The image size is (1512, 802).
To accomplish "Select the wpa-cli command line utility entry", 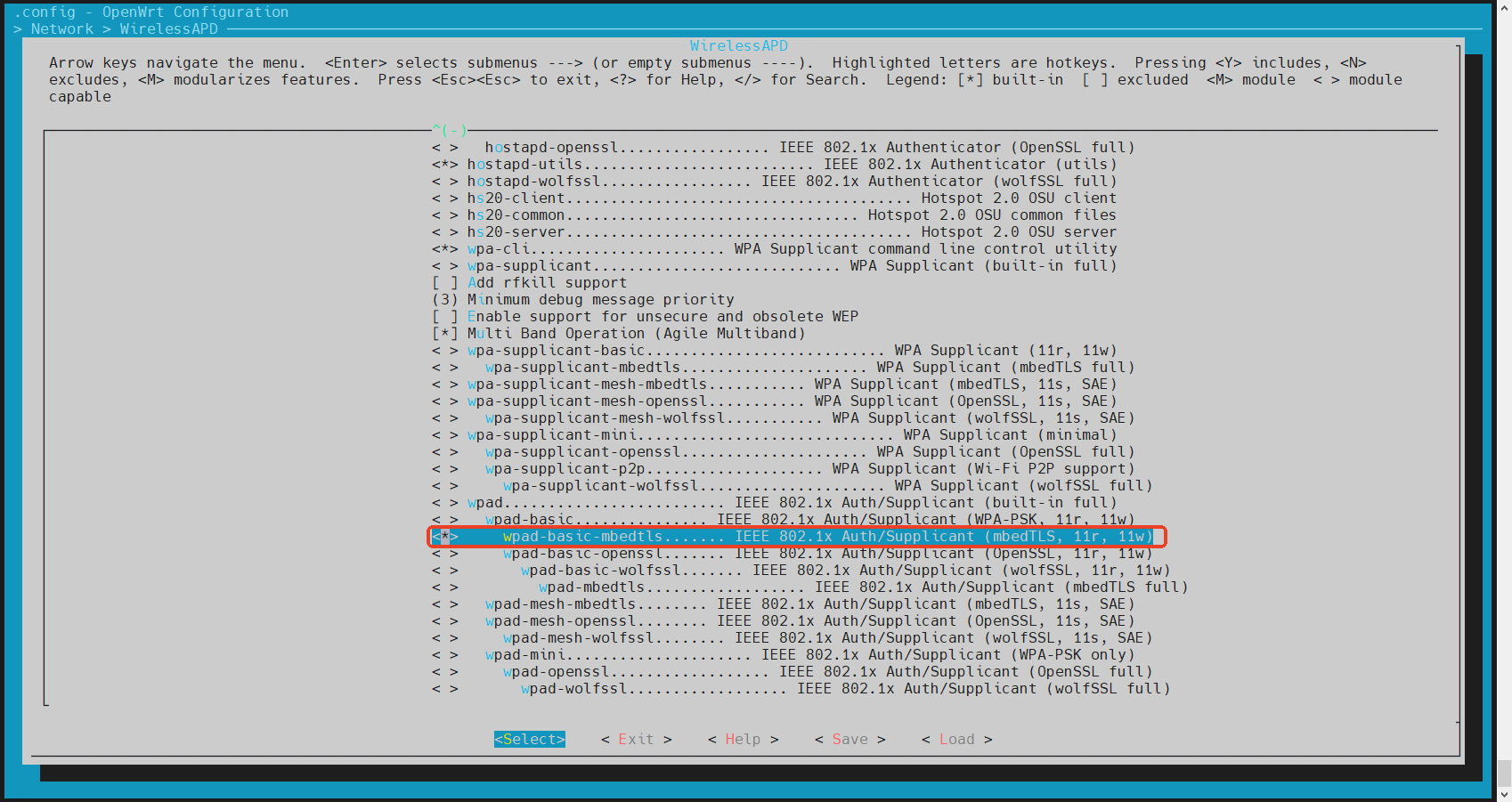I will 499,248.
